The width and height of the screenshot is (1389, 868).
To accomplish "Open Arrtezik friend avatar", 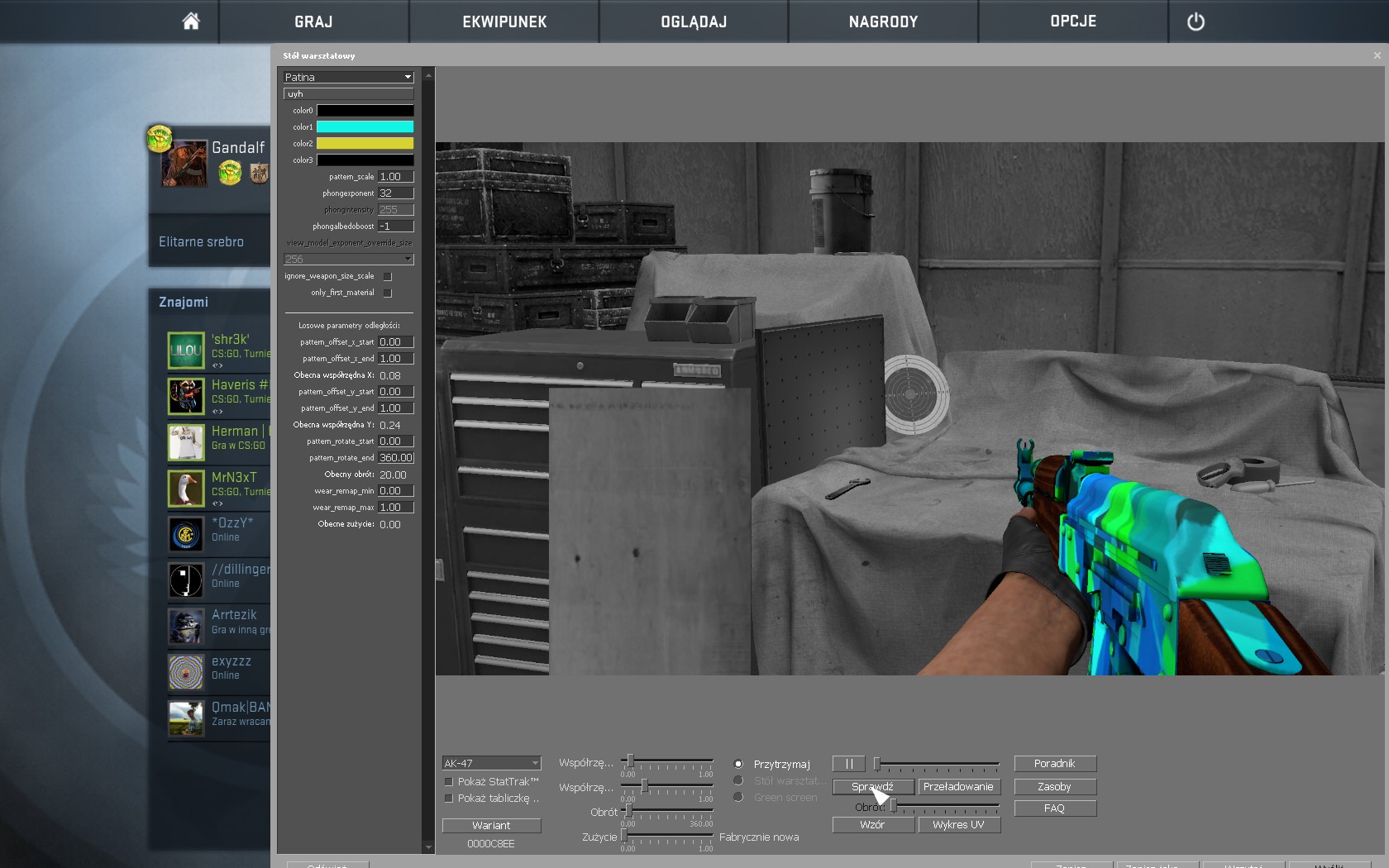I will click(186, 627).
